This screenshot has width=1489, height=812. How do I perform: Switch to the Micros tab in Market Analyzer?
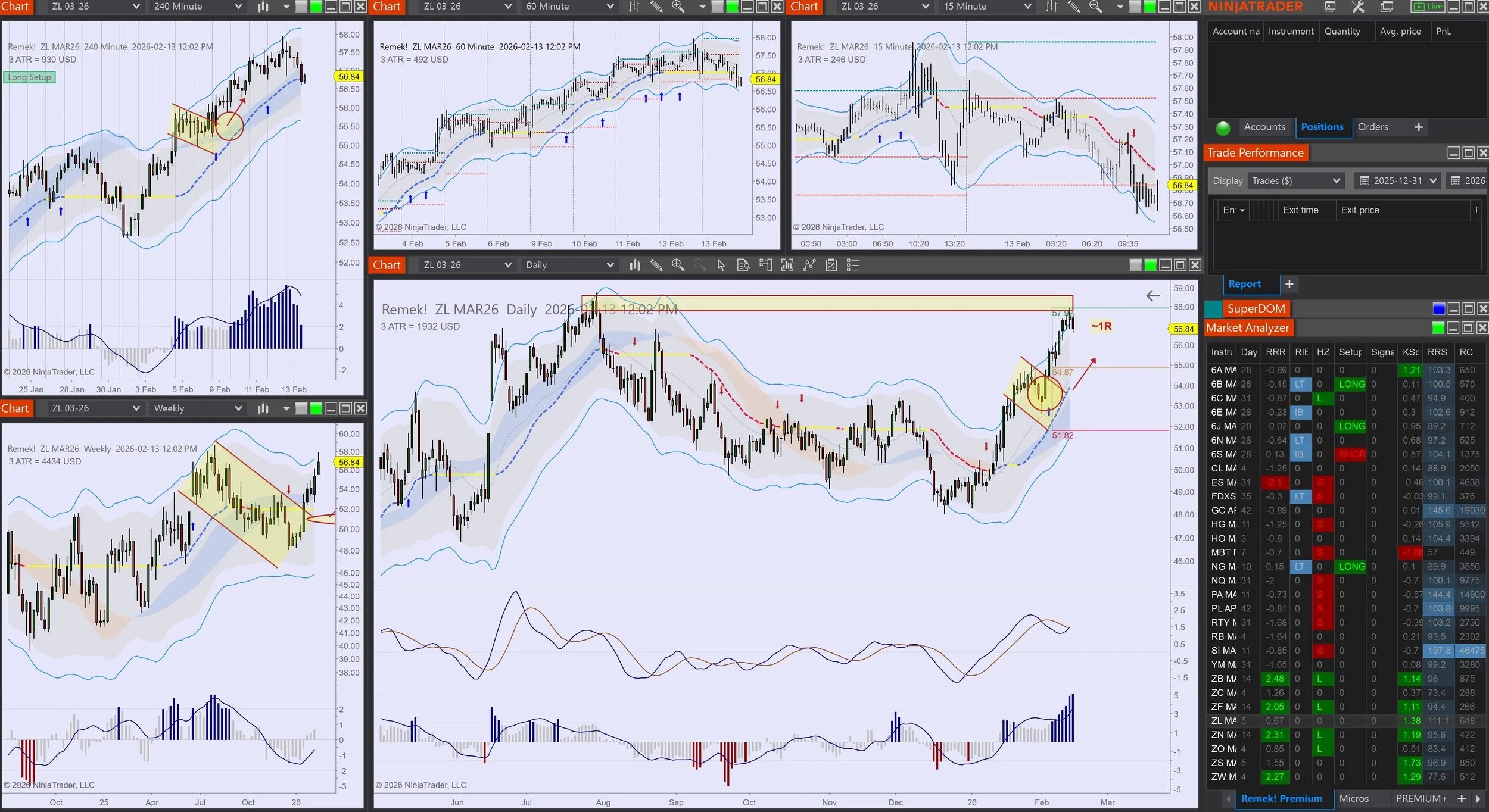[1354, 799]
